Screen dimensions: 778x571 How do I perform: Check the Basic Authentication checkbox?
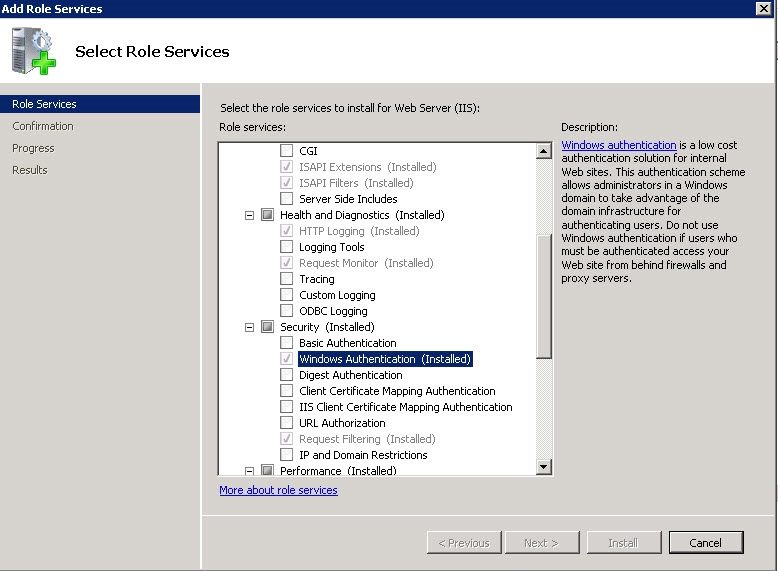click(287, 343)
